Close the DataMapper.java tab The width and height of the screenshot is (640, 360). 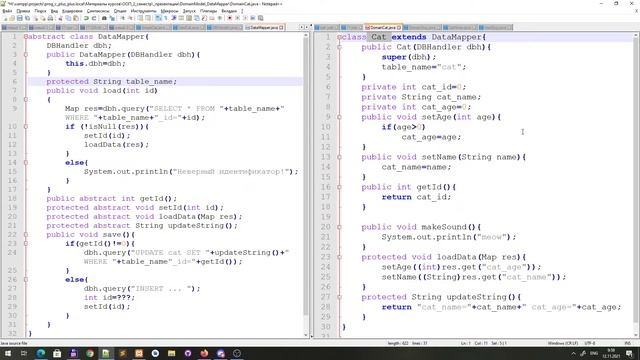click(x=281, y=27)
